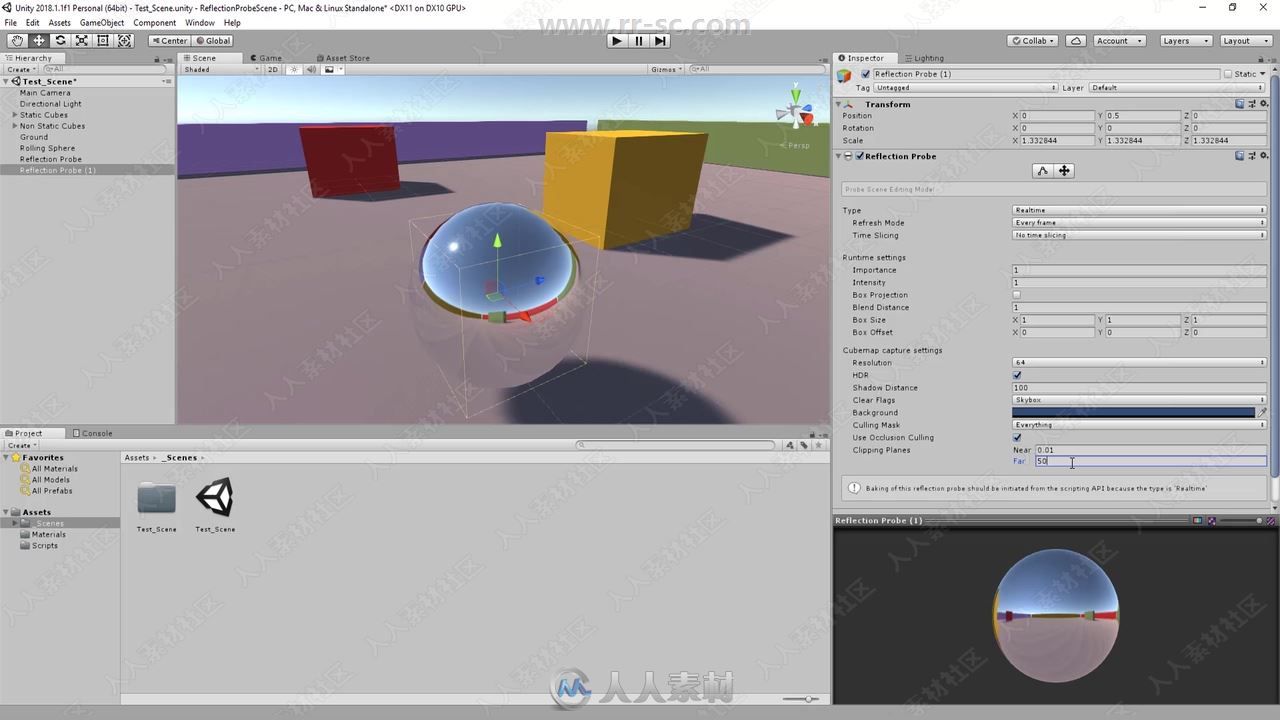
Task: Open Transform help reference icon
Action: (1240, 103)
